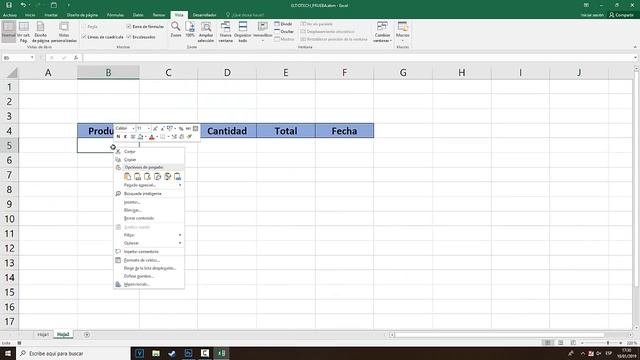
Task: Click second paste option (values) icon
Action: (138, 176)
